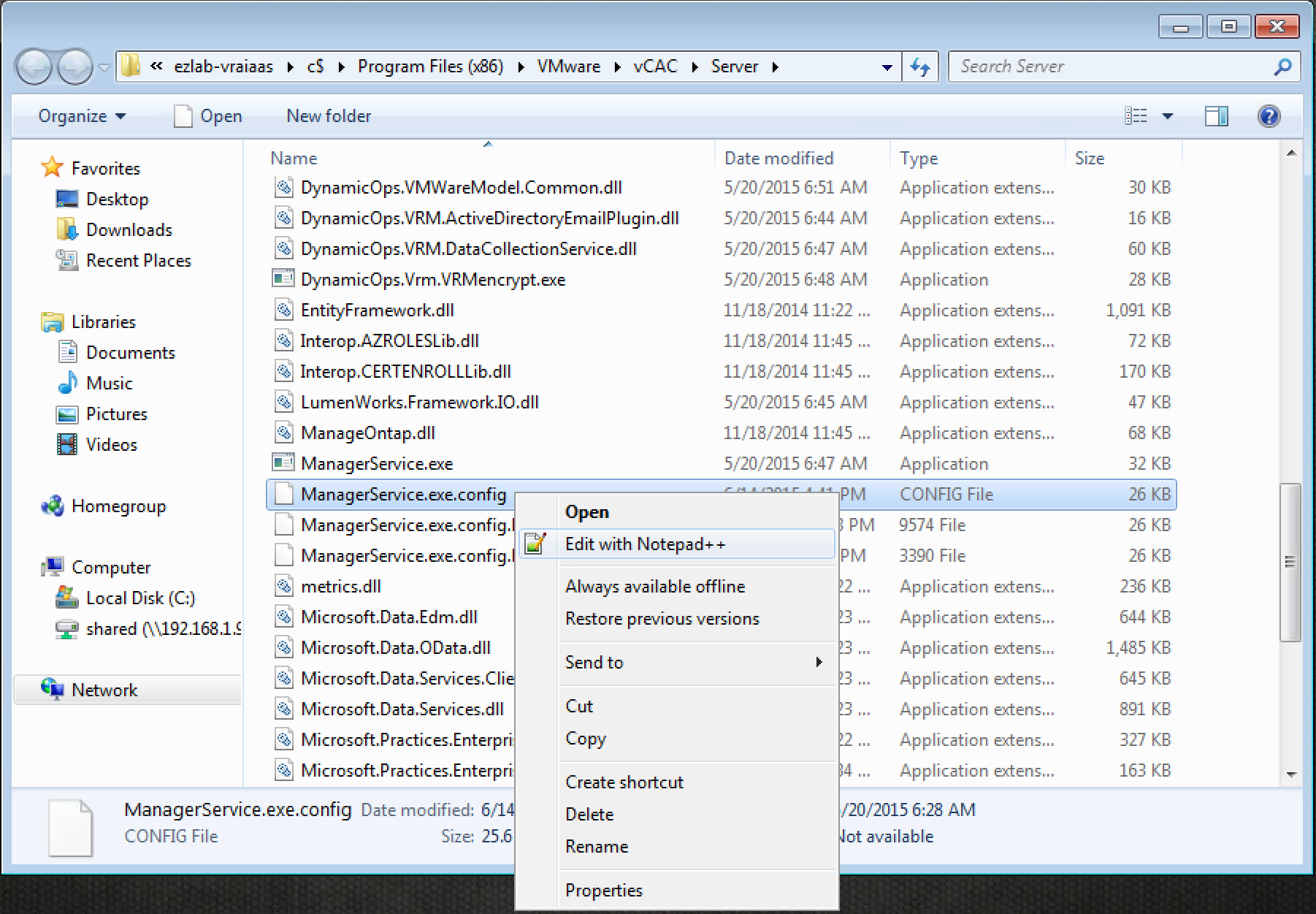
Task: Click the change view icon
Action: coord(1136,116)
